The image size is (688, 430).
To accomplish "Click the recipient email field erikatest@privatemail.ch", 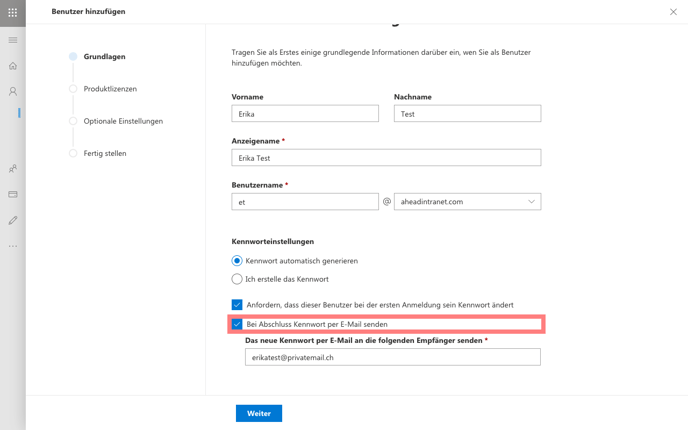I will 393,357.
